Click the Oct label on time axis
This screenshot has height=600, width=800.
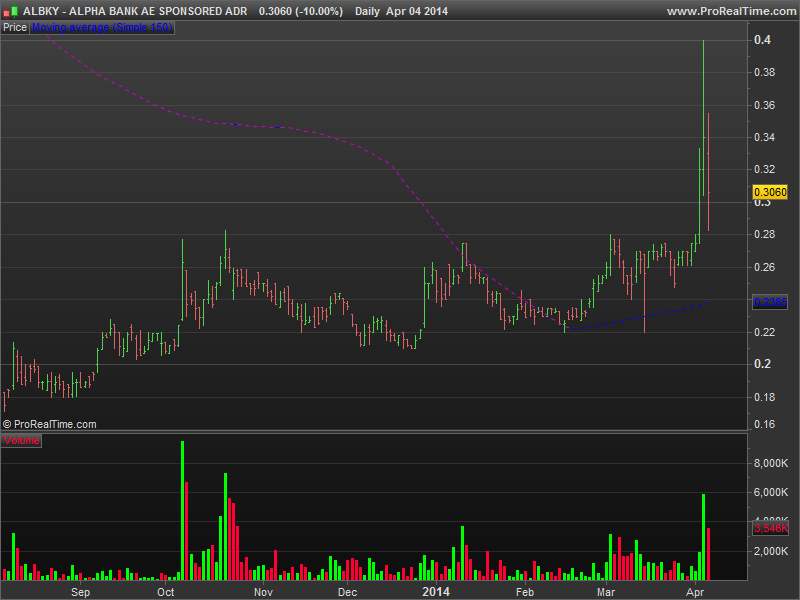pos(165,592)
